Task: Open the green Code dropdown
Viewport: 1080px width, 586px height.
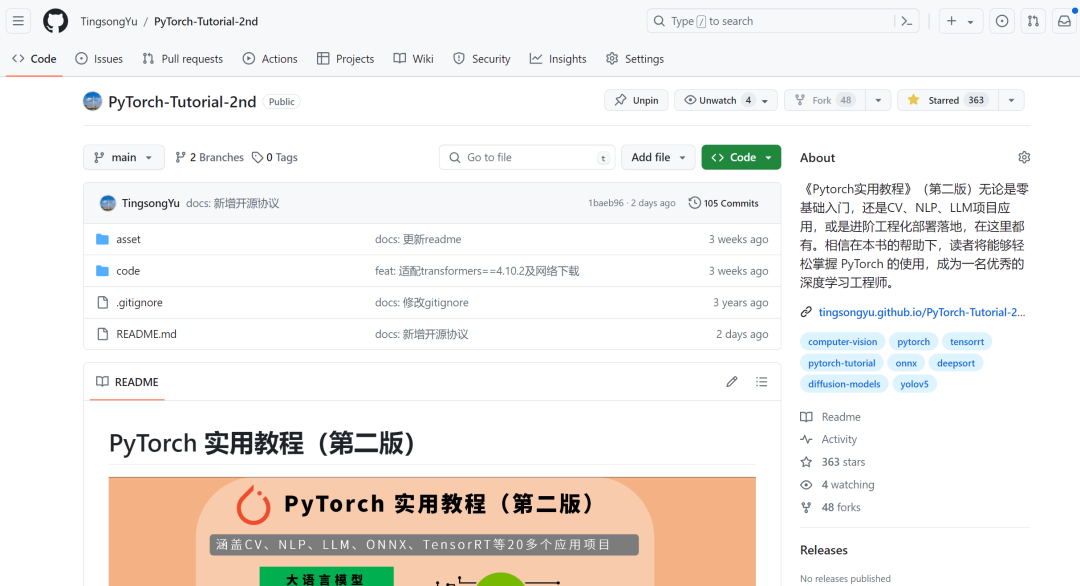Action: 740,157
